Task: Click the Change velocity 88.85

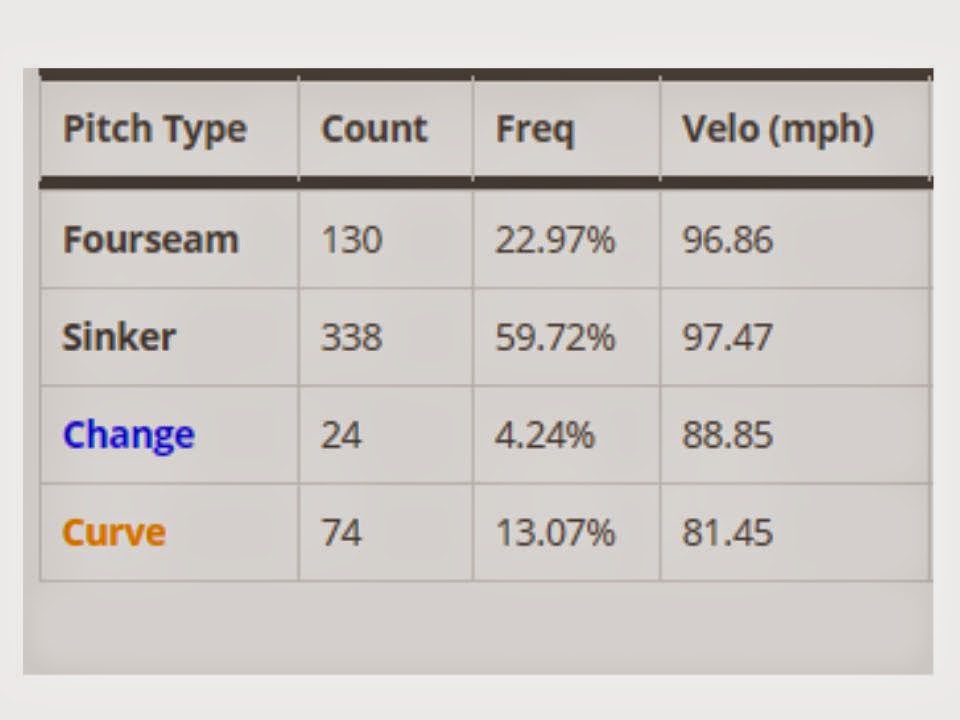Action: tap(727, 435)
